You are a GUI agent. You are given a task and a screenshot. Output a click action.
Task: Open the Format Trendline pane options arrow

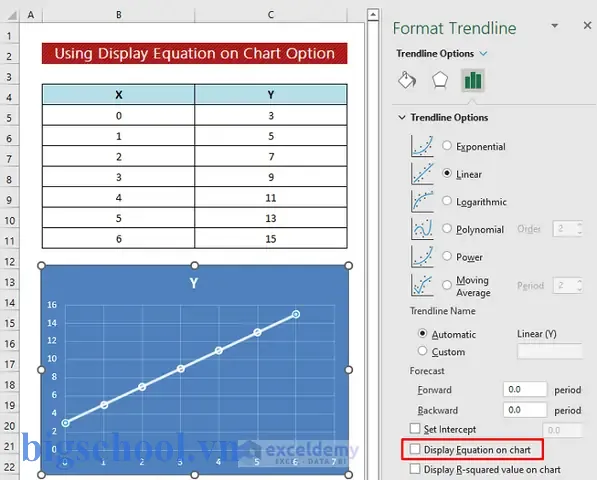(555, 26)
